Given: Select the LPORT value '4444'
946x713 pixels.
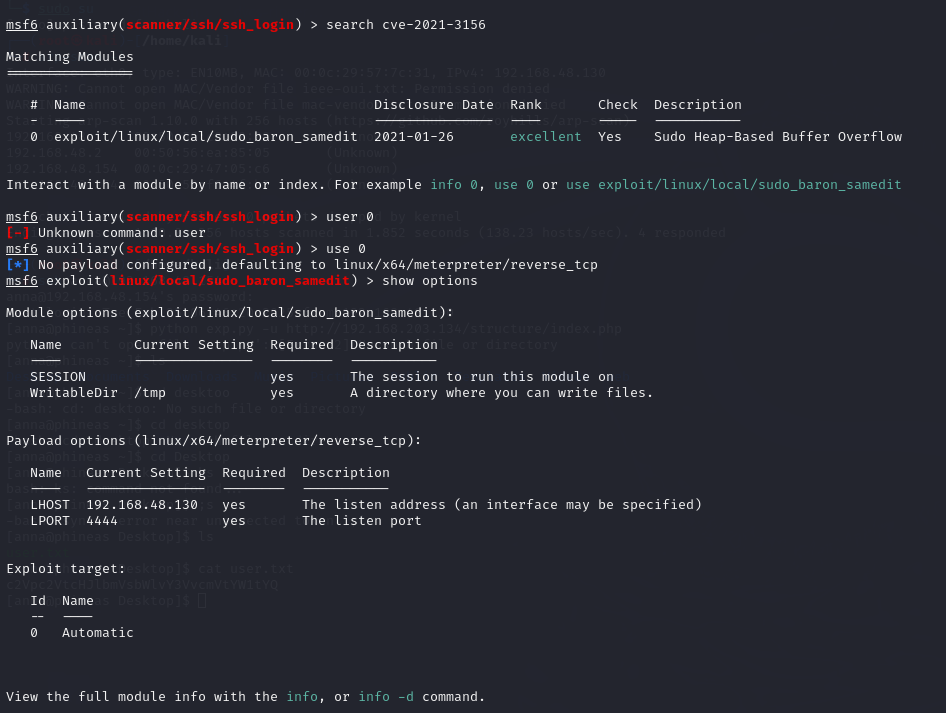Looking at the screenshot, I should (x=102, y=521).
